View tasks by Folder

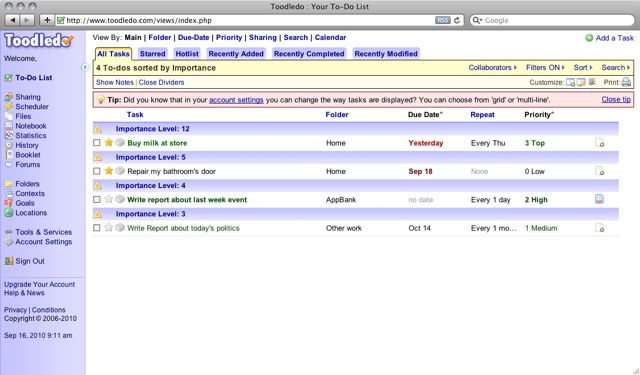point(160,38)
